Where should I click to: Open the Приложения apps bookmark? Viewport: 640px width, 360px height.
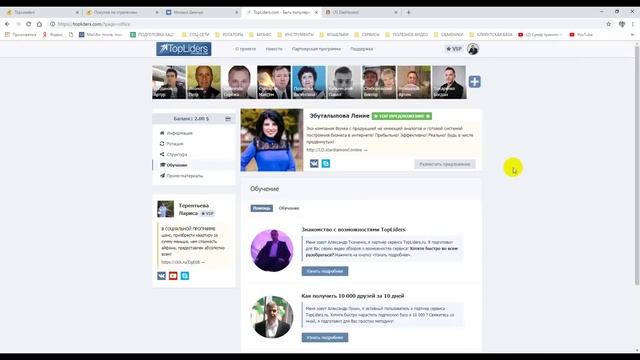pyautogui.click(x=20, y=35)
